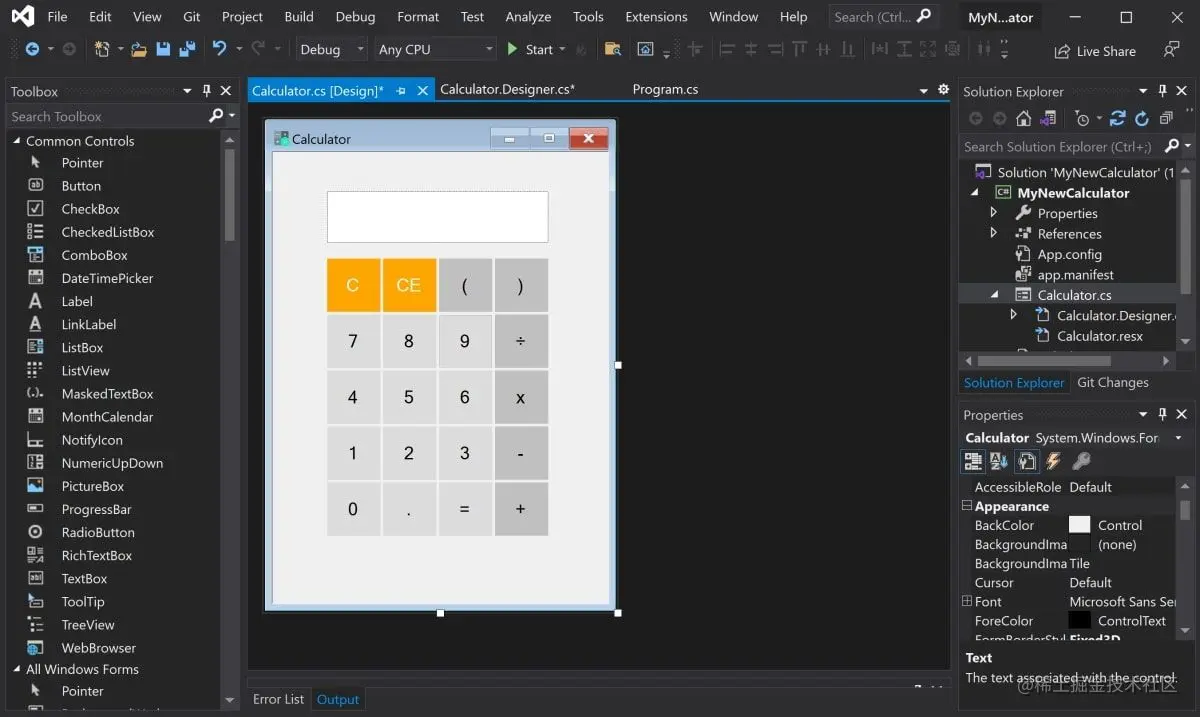This screenshot has height=717, width=1200.
Task: Select the Events lightning bolt icon in Properties
Action: pos(1052,461)
